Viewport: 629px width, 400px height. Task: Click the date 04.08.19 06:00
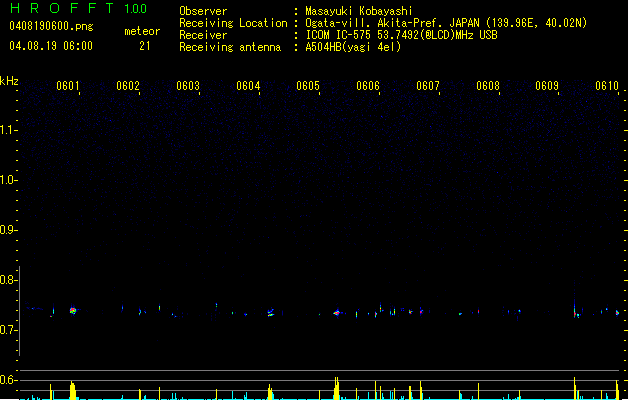[51, 46]
